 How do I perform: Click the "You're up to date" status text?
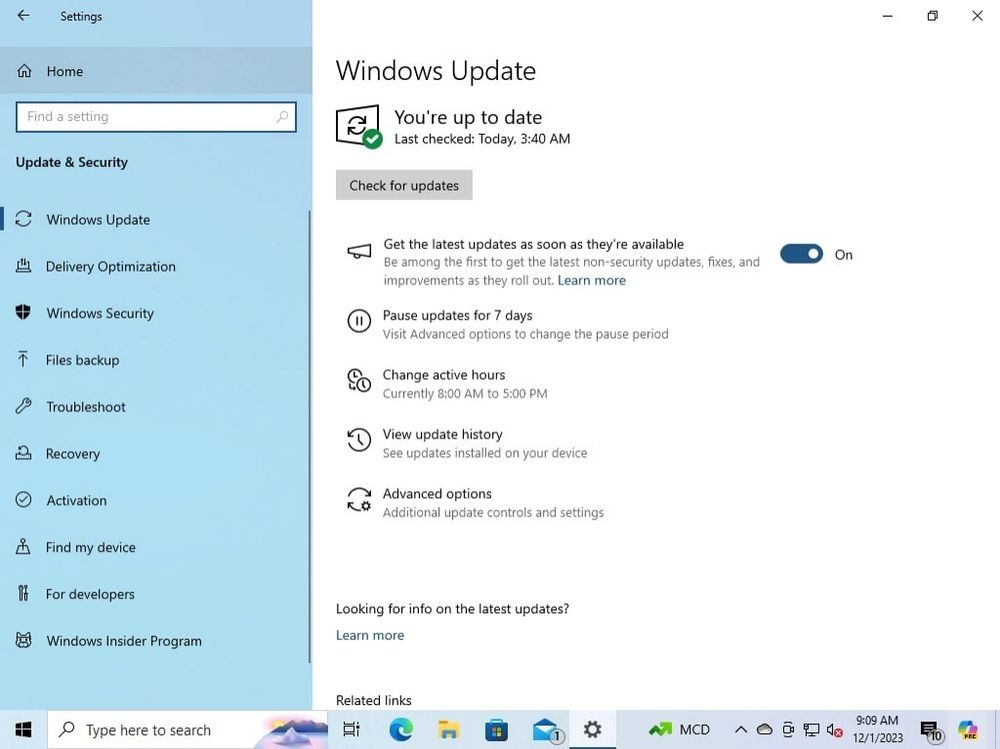(x=468, y=117)
